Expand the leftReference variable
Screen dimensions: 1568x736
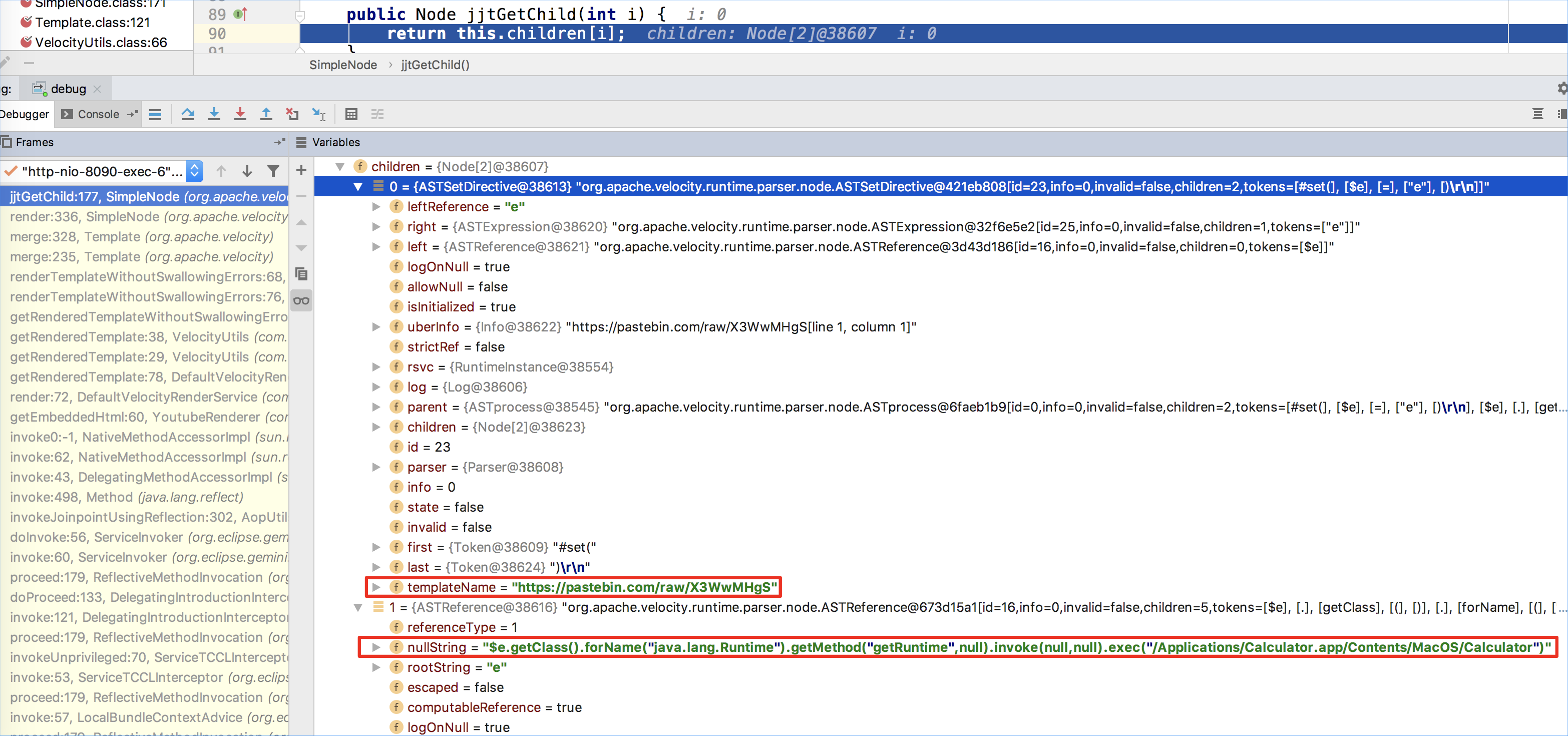click(x=376, y=206)
